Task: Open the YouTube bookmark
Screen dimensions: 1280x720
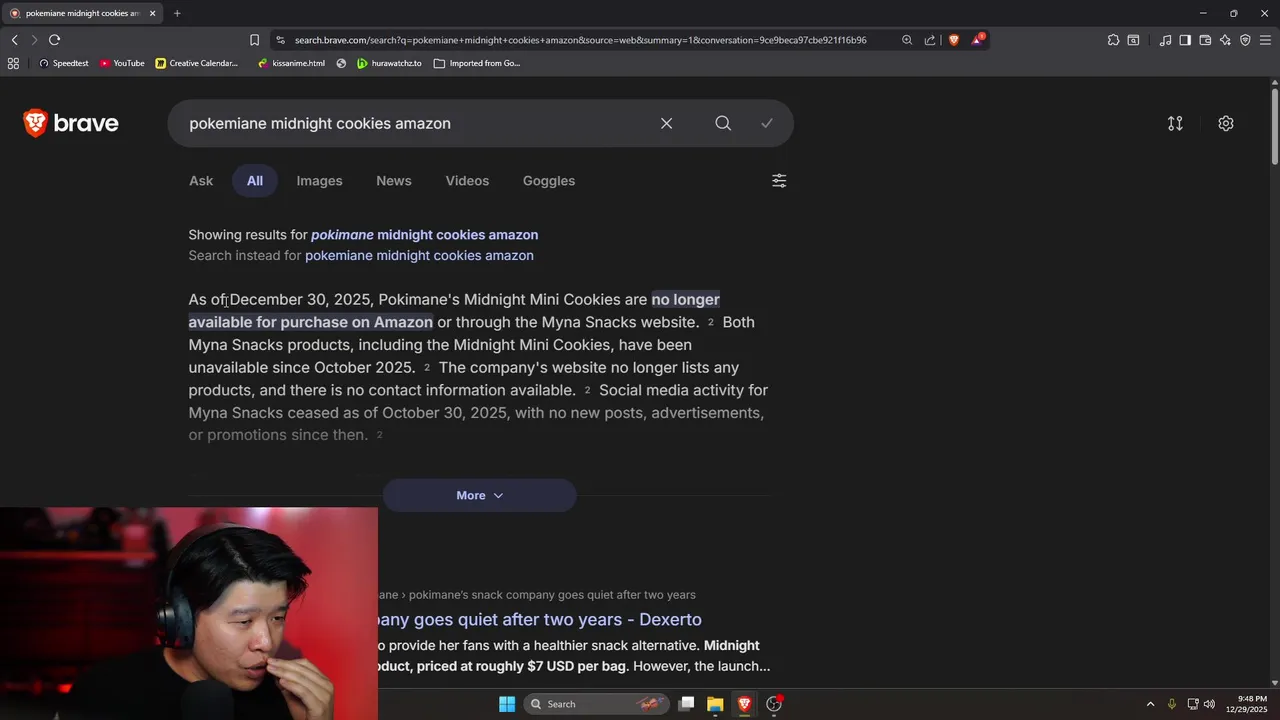Action: 122,63
